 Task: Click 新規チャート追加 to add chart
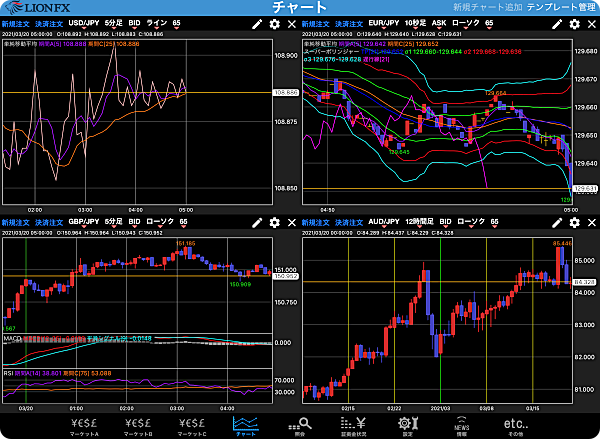click(x=488, y=7)
